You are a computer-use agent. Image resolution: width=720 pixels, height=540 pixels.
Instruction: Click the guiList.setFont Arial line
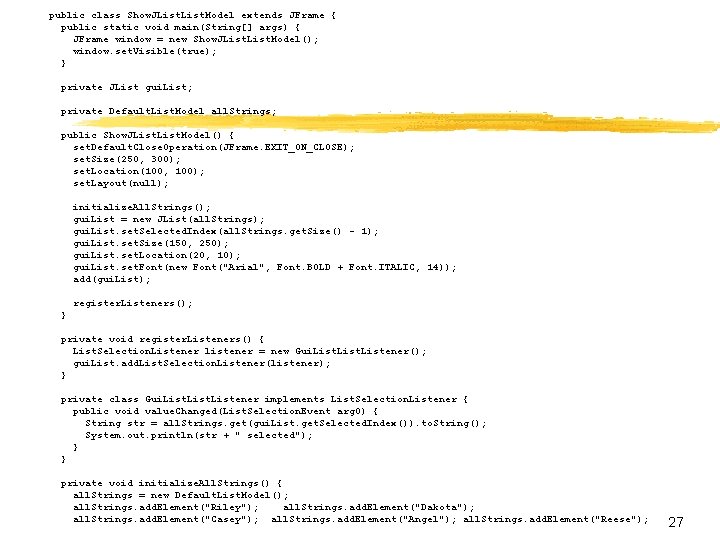point(264,267)
